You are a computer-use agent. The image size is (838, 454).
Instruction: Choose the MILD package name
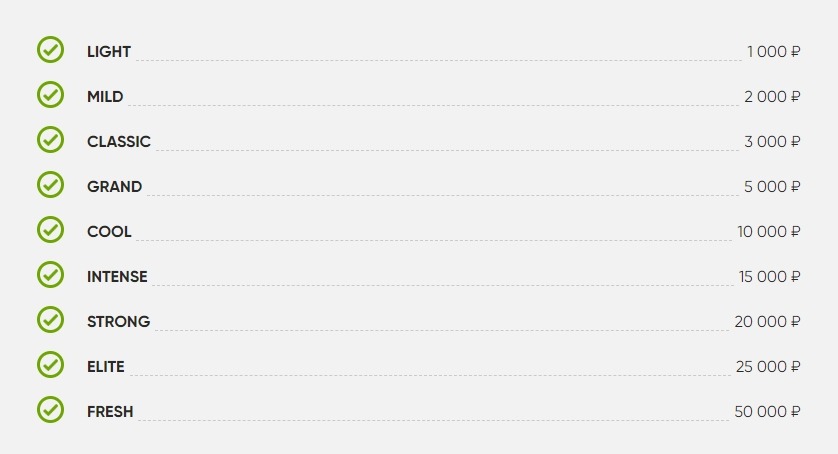[105, 97]
